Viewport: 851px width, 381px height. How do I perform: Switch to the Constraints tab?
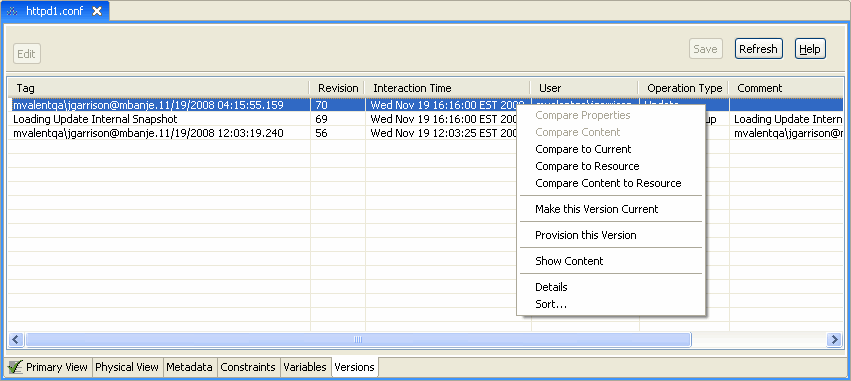pos(248,367)
